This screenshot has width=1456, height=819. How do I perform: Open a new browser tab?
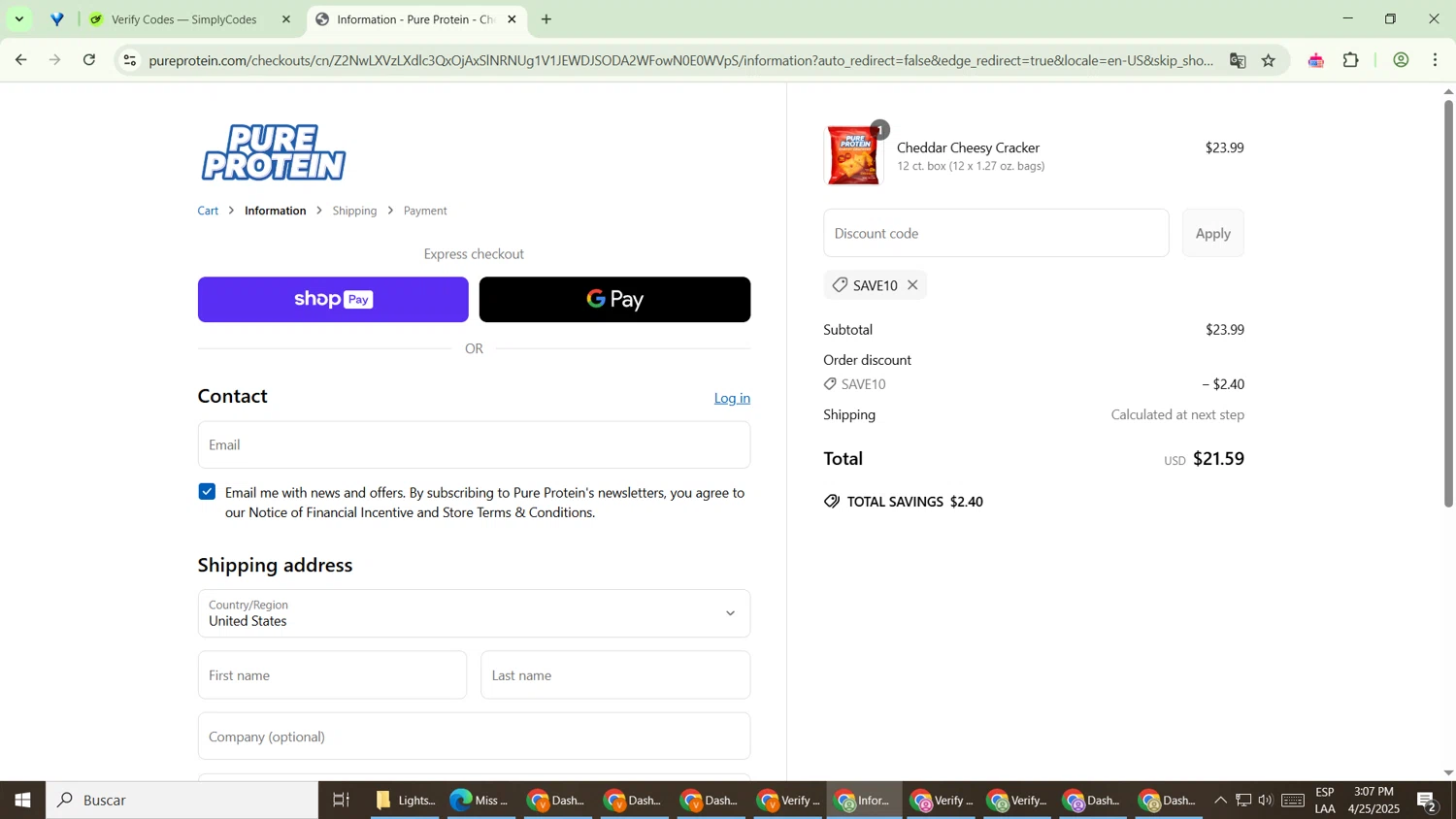tap(546, 19)
